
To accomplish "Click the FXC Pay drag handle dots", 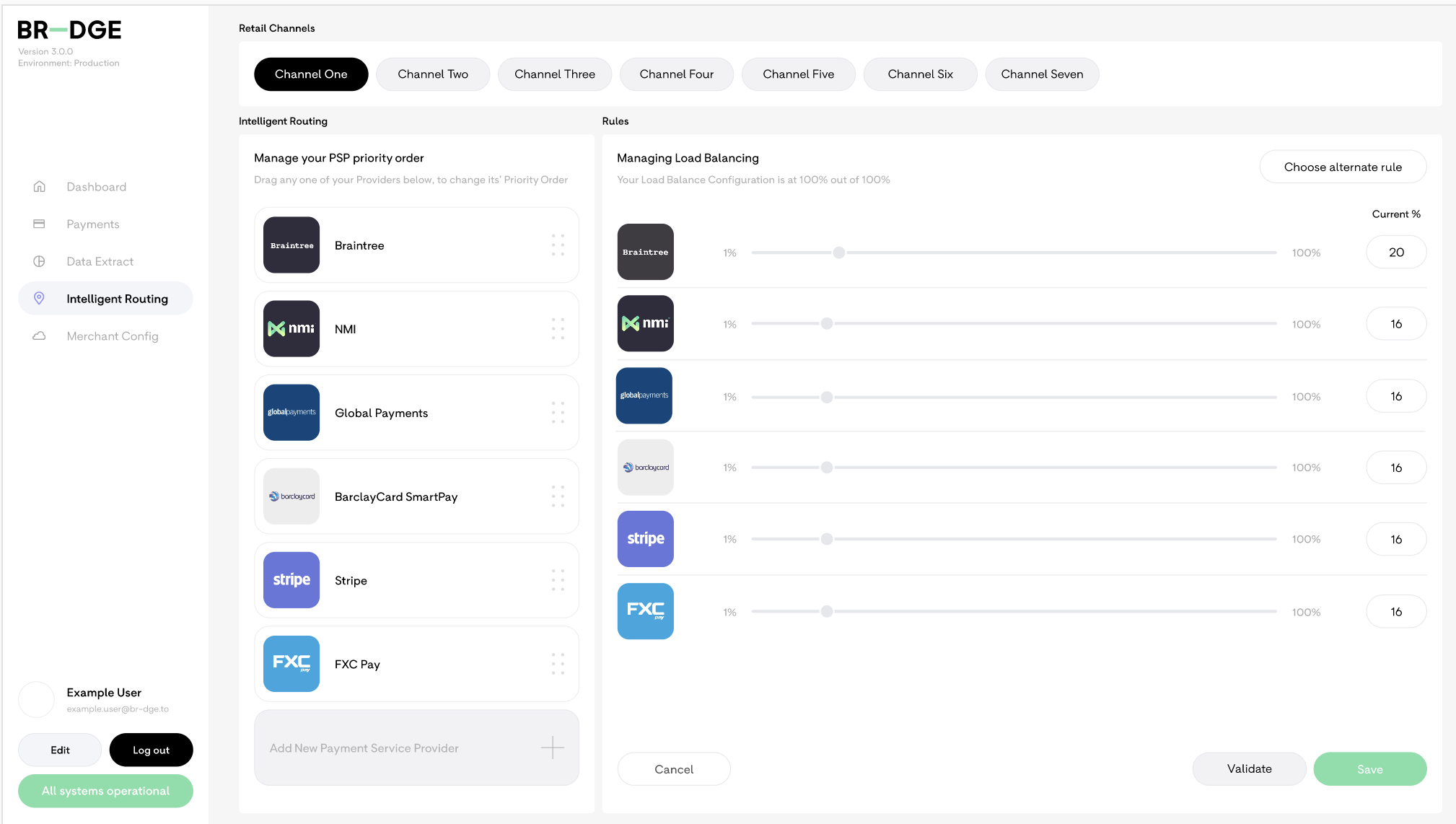I will (x=558, y=664).
